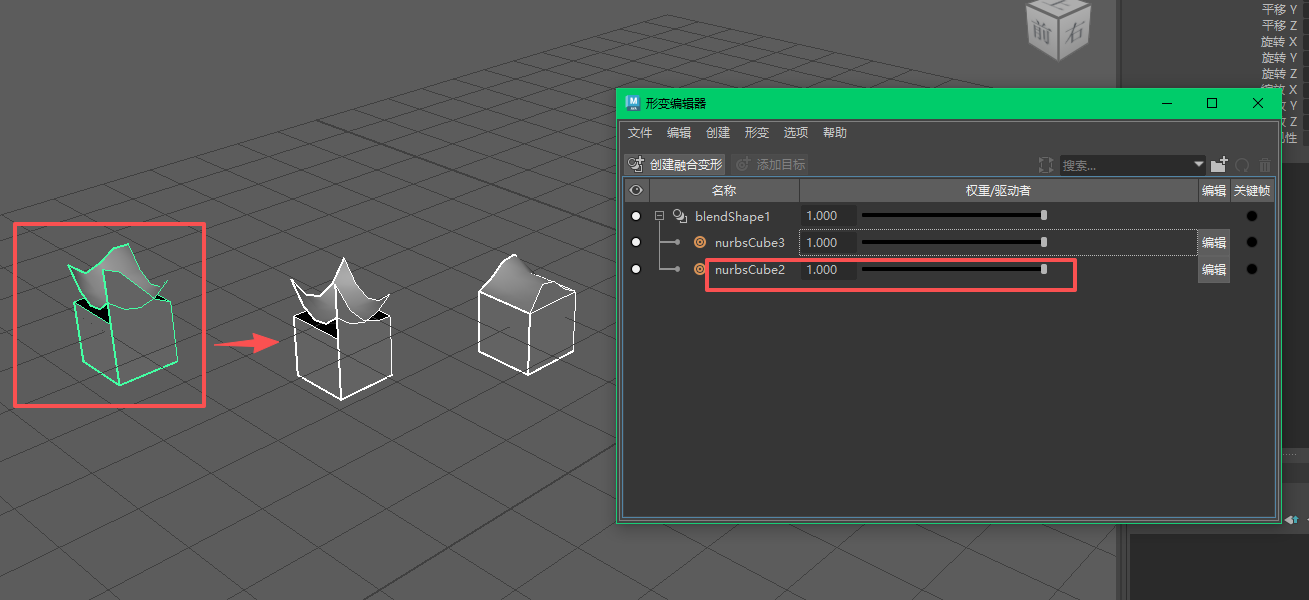Viewport: 1309px width, 600px height.
Task: Click the nurbsCube3 target icon
Action: [700, 242]
